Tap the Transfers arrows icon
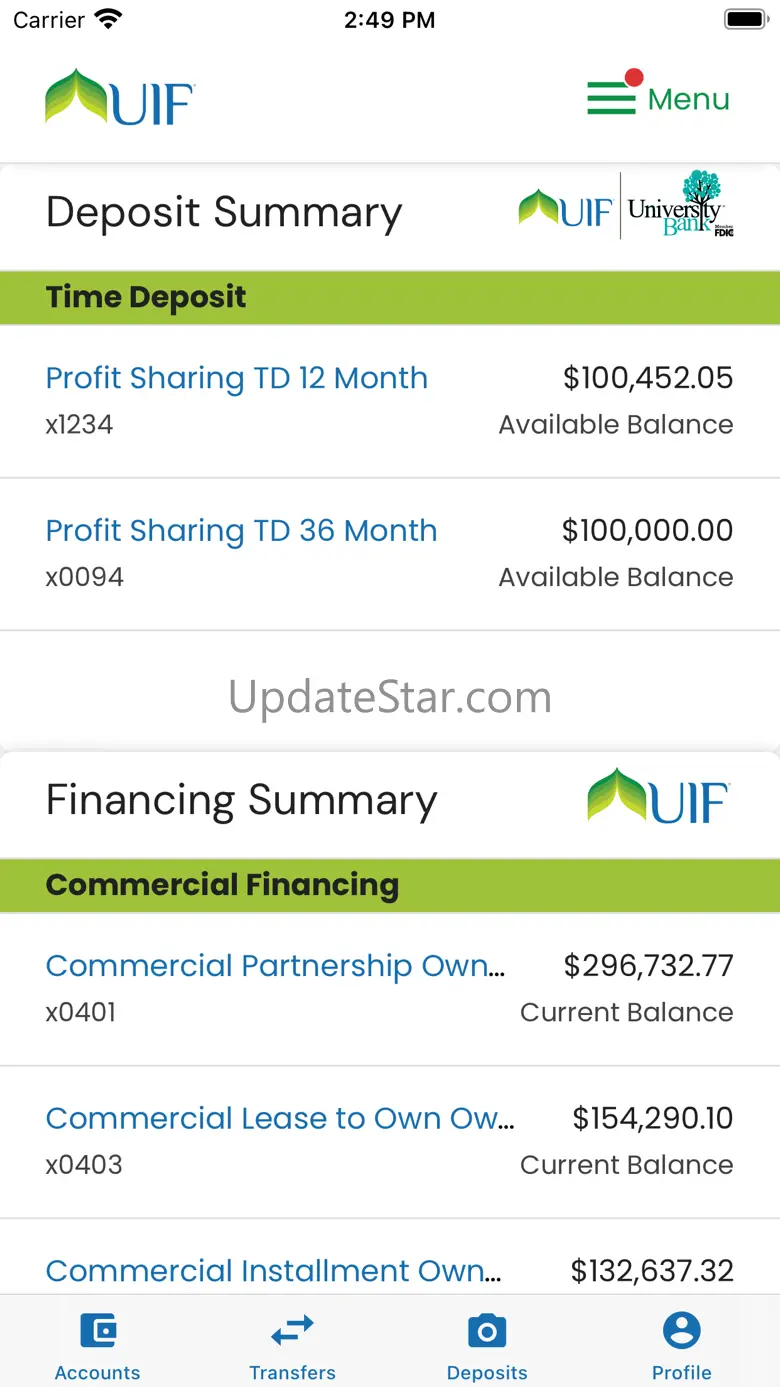This screenshot has width=780, height=1387. pos(292,1331)
